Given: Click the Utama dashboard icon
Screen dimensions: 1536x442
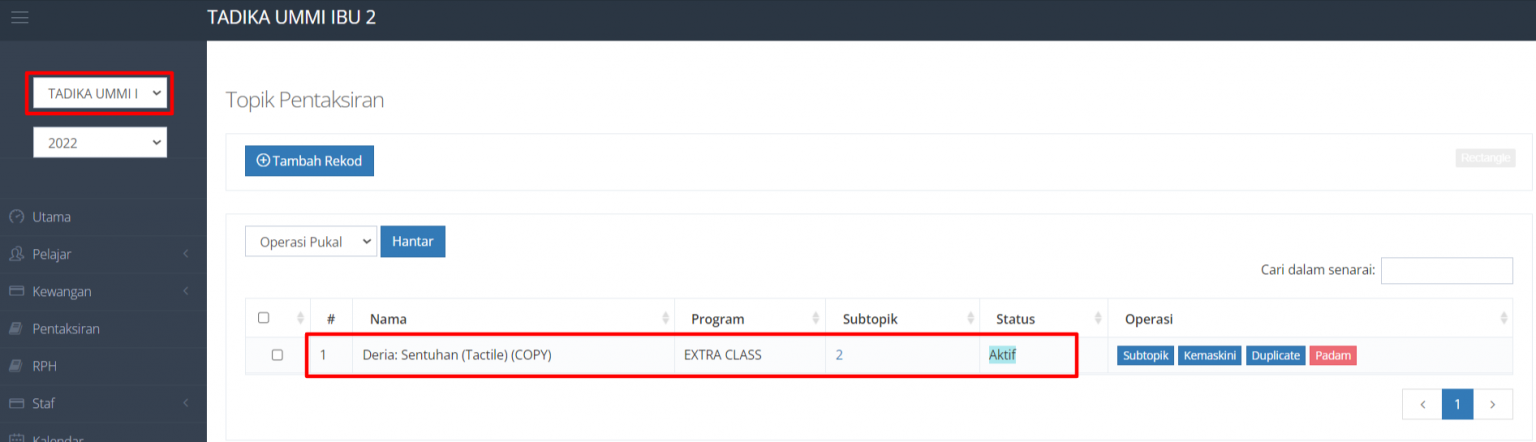Looking at the screenshot, I should (x=16, y=217).
